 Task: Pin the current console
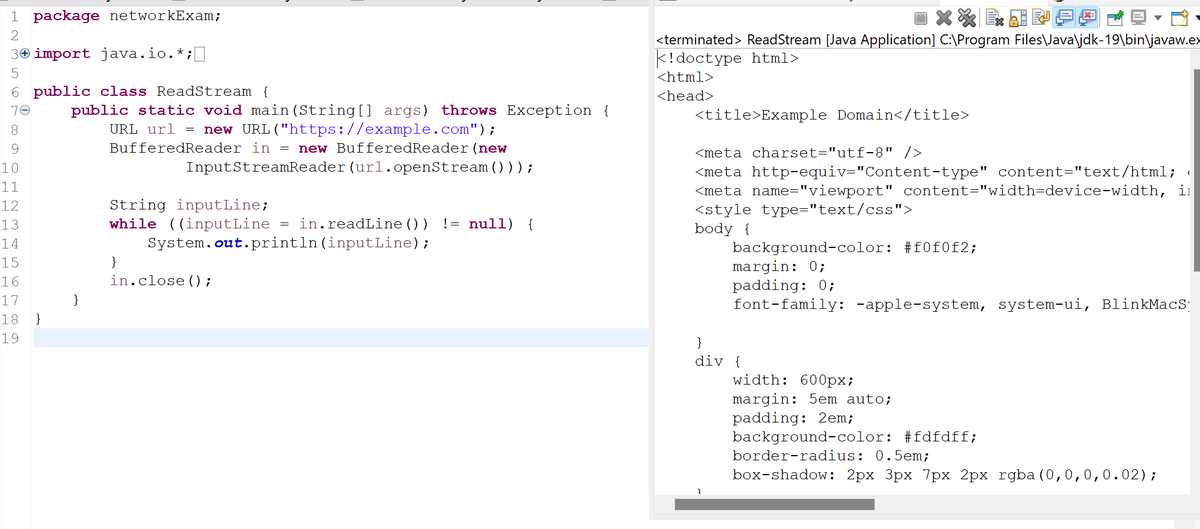point(1115,18)
